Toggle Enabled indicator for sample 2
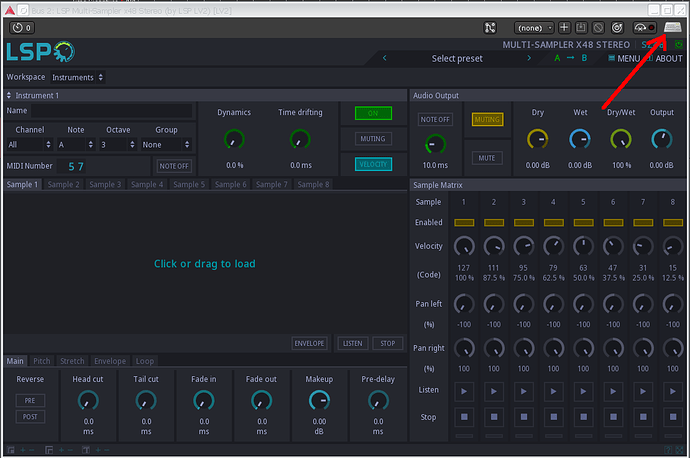The image size is (690, 458). 493,222
